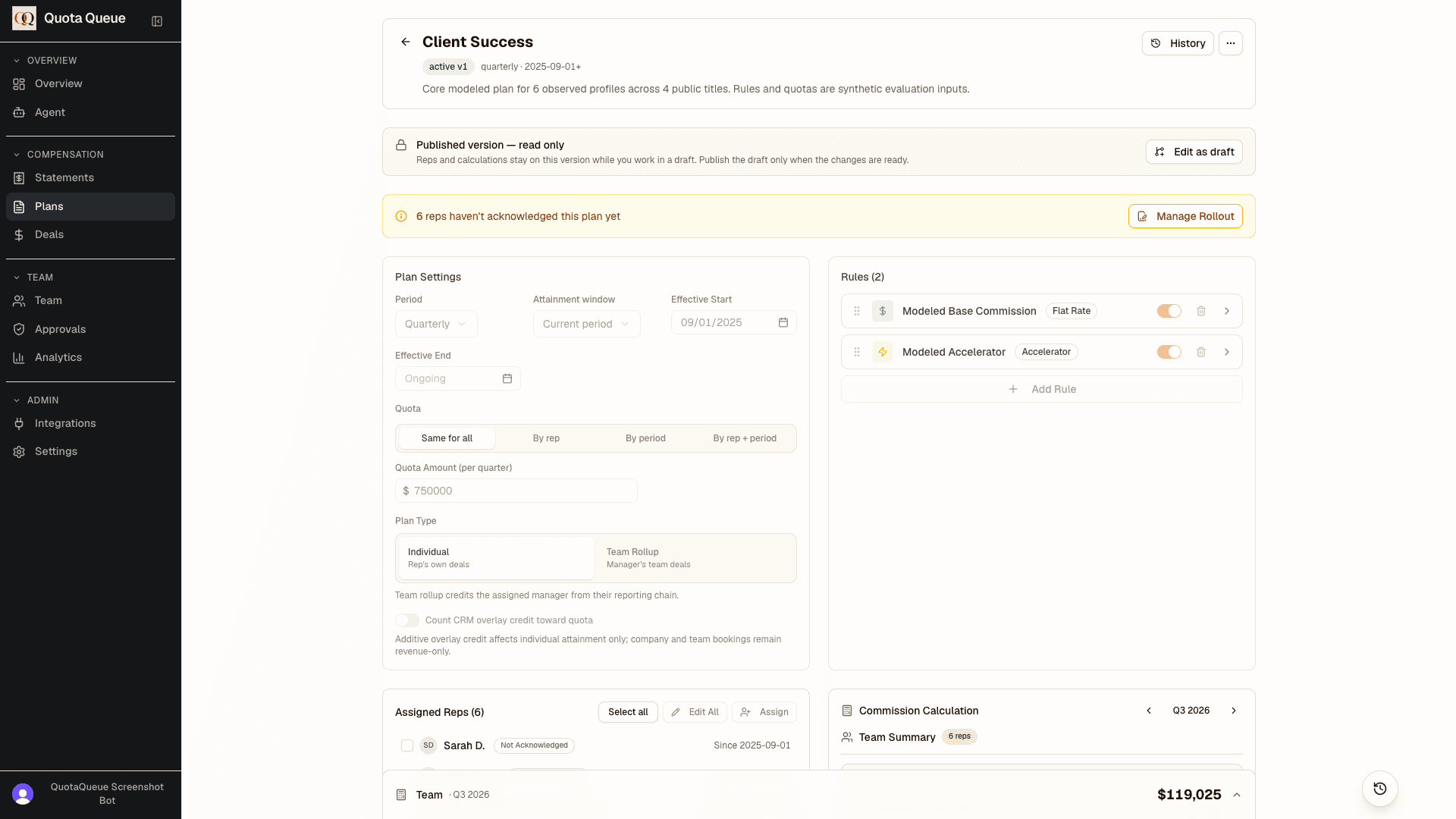Screen dimensions: 1456x819
Task: Switch quota mode to By period
Action: 645,438
